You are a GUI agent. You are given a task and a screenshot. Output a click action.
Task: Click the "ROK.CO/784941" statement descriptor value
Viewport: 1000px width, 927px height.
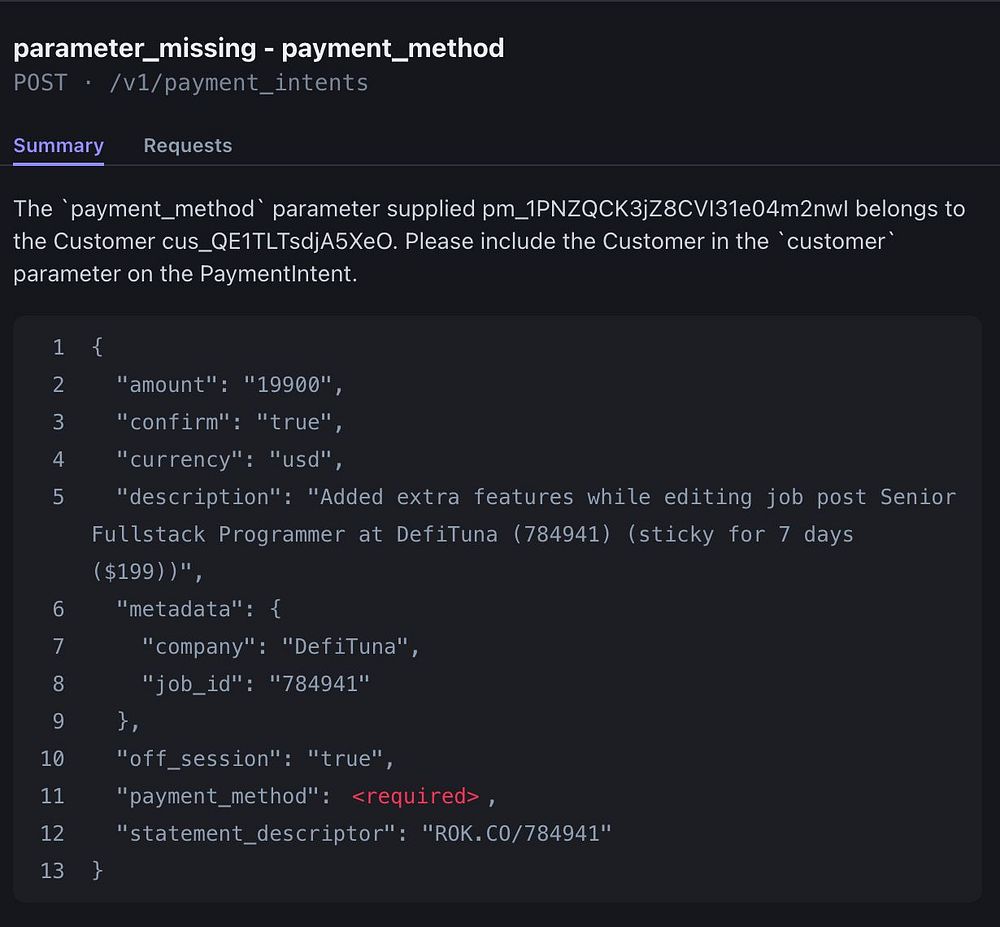coord(516,834)
